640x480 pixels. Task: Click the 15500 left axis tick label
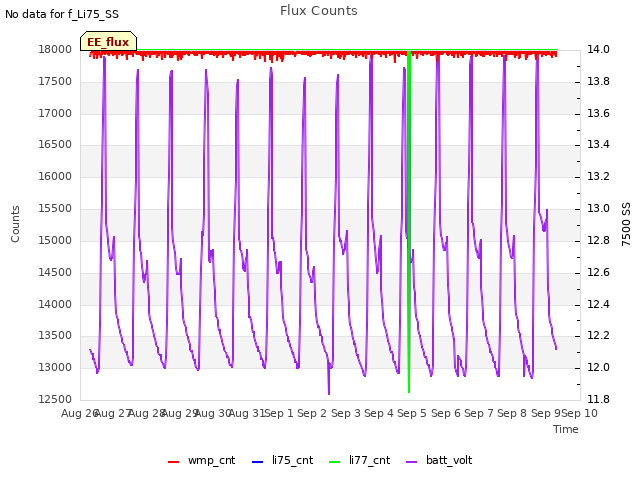click(x=55, y=209)
